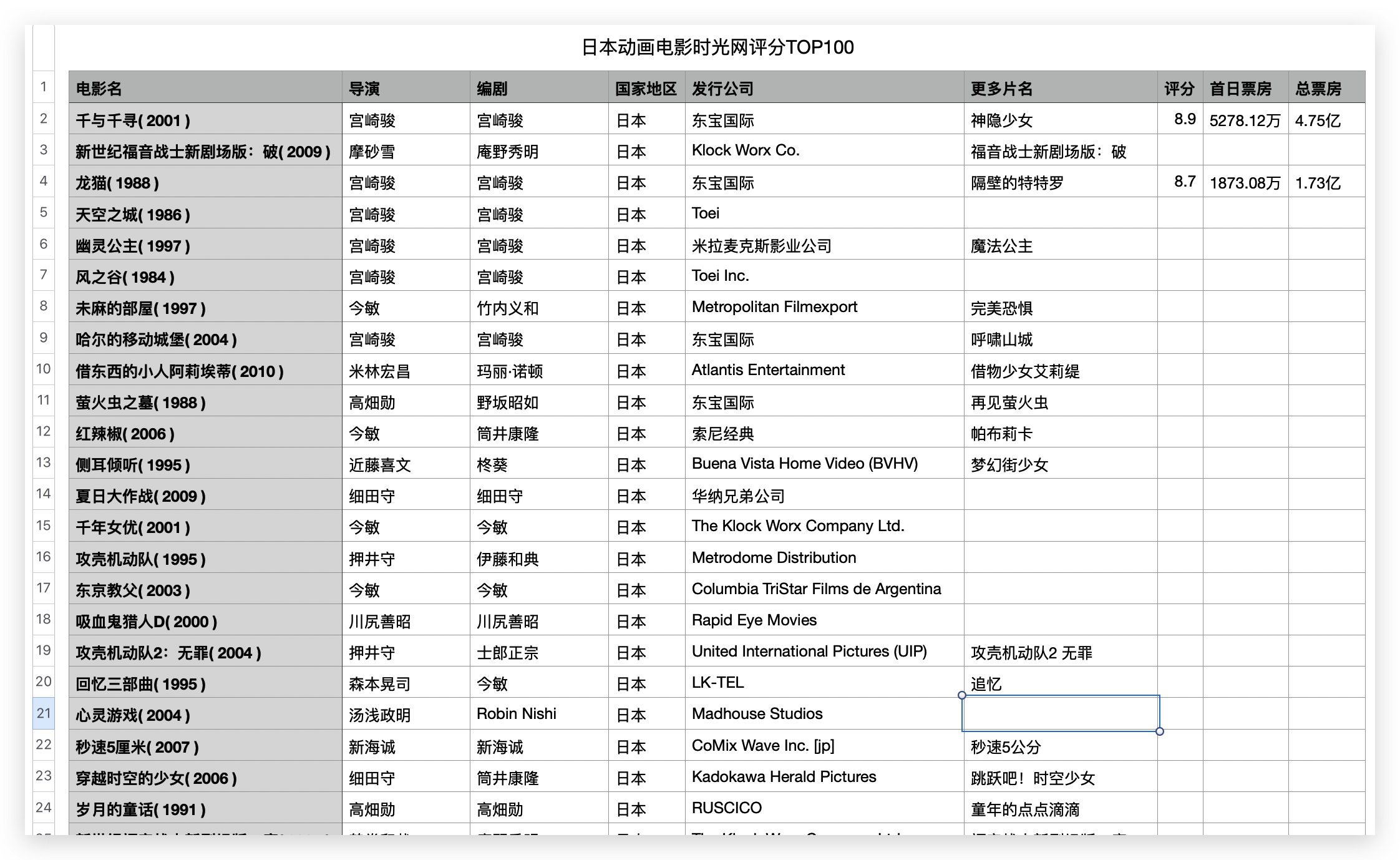Click screenwriter cell 士郎正宗
1400x860 pixels.
[x=539, y=652]
